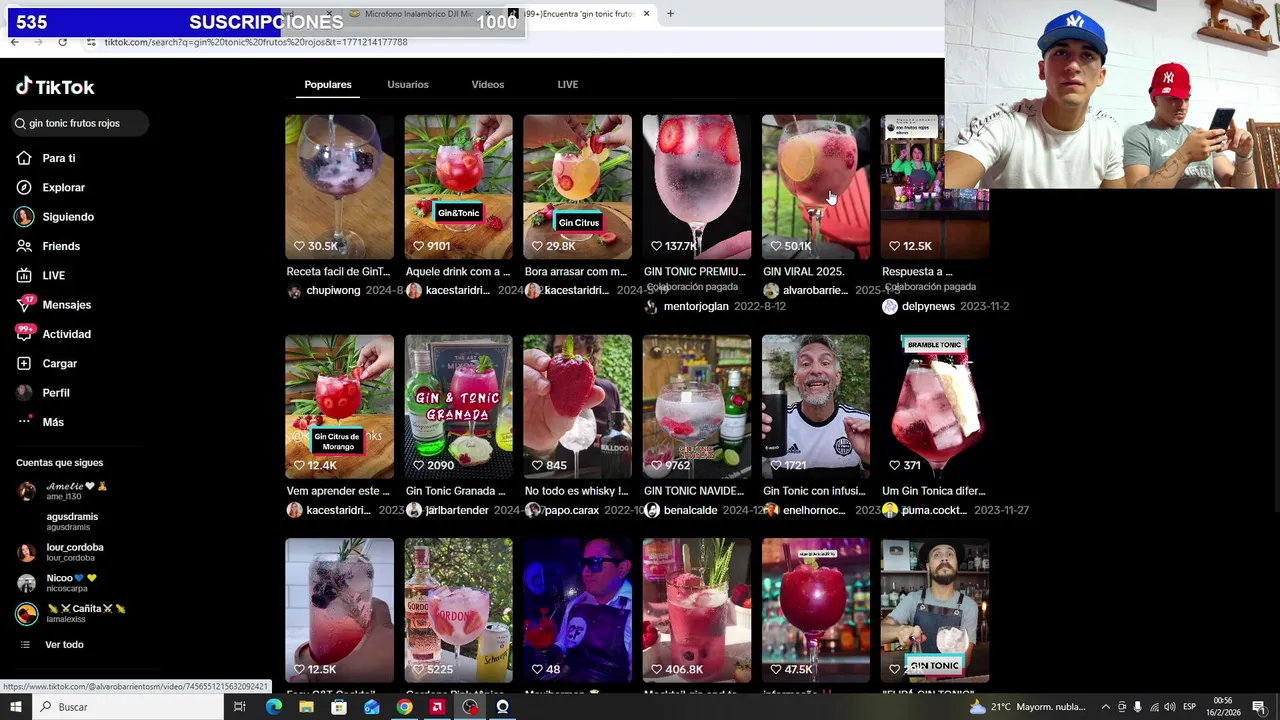Open File Explorer from taskbar
This screenshot has height=720, width=1280.
(306, 707)
